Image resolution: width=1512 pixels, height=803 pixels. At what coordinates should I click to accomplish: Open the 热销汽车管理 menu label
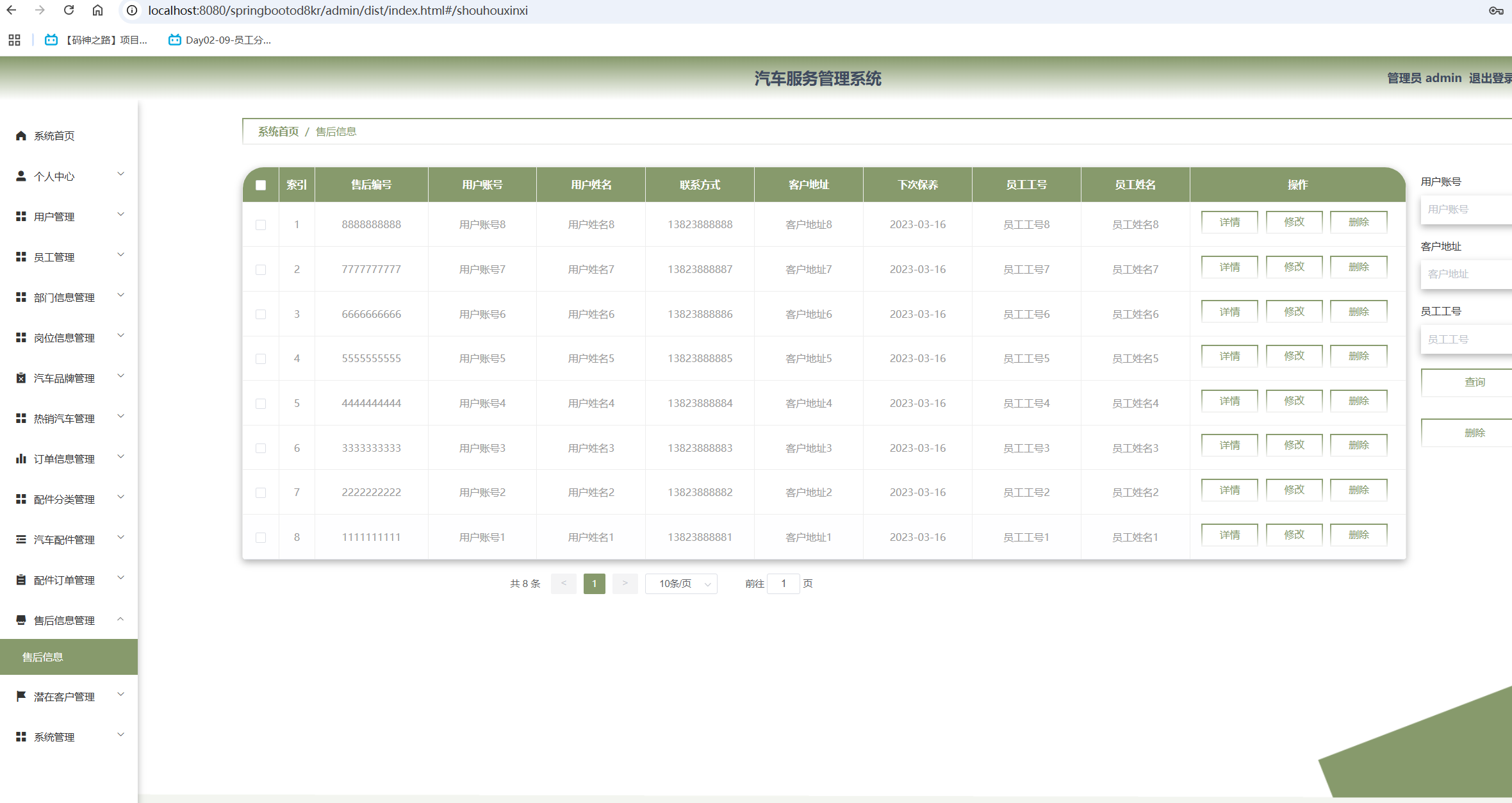(64, 418)
